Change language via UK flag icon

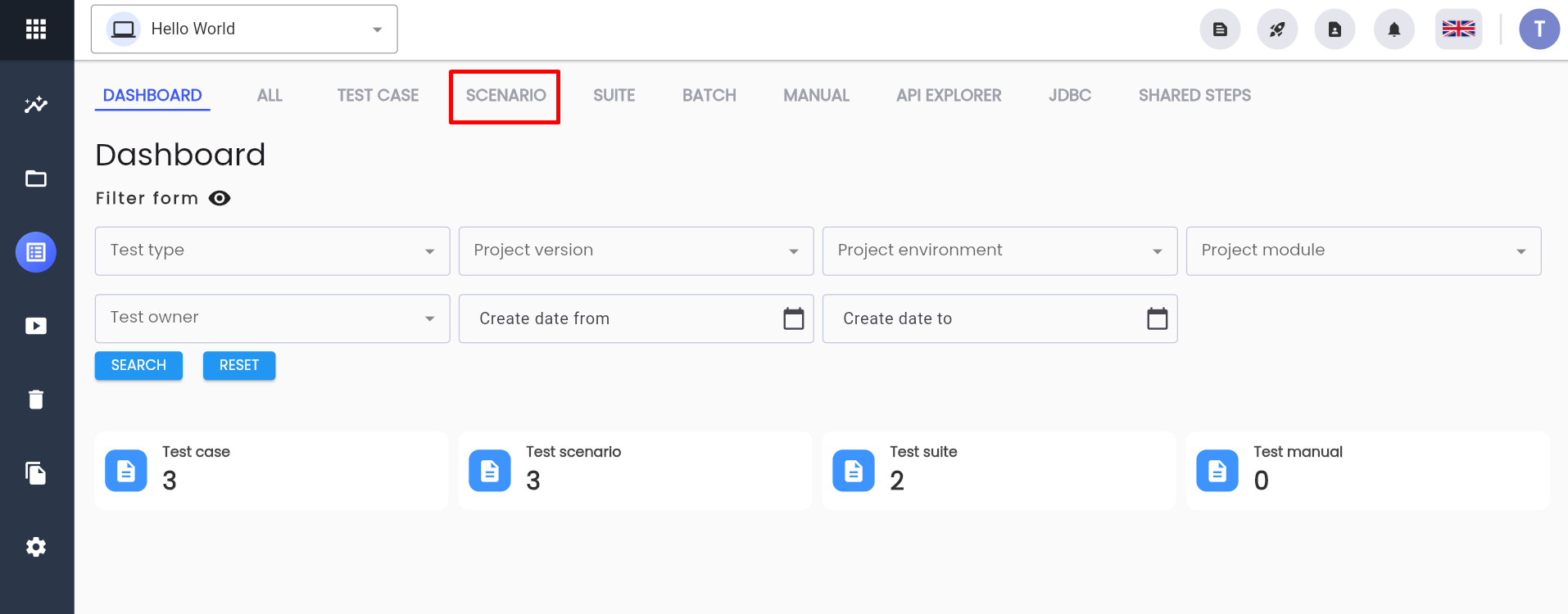click(1459, 29)
